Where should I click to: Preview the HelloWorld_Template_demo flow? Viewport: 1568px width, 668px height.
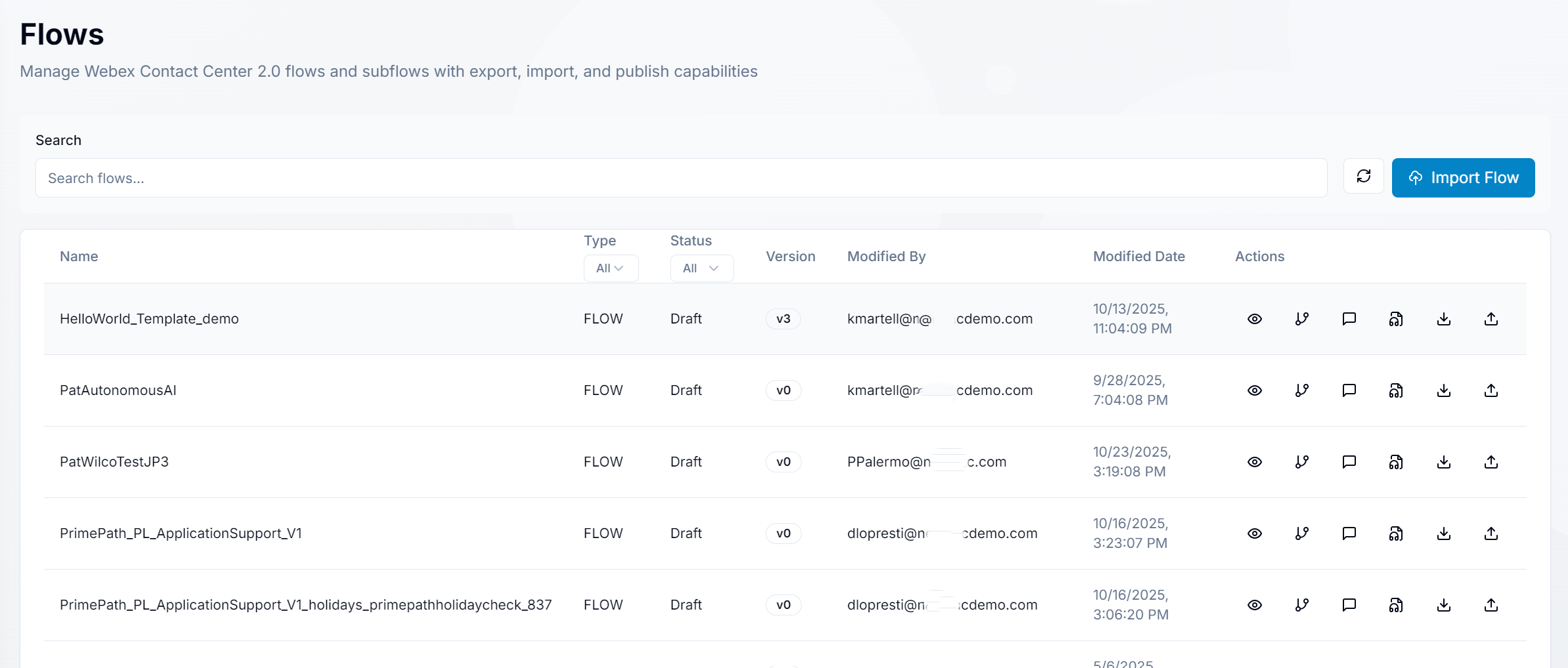click(x=1255, y=319)
